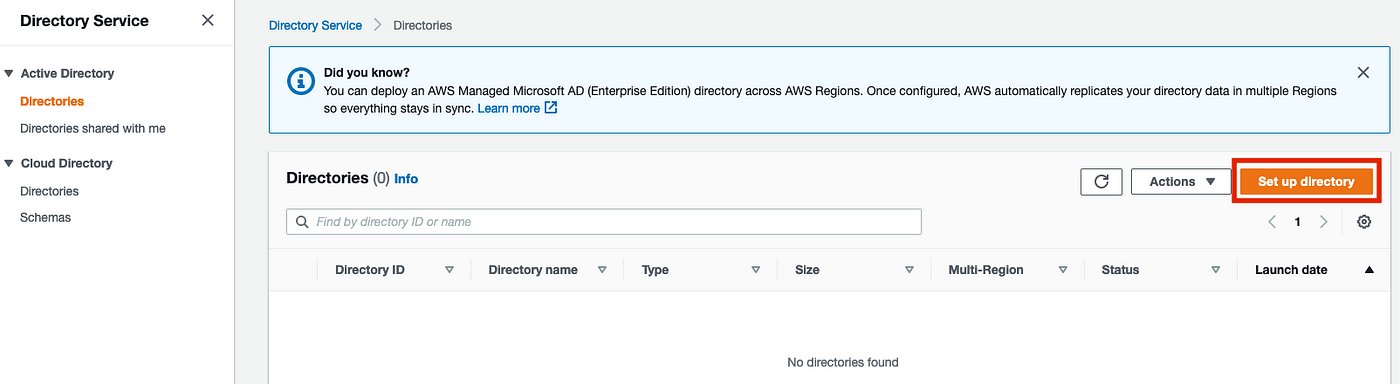Open Directory Service breadcrumb link

315,25
